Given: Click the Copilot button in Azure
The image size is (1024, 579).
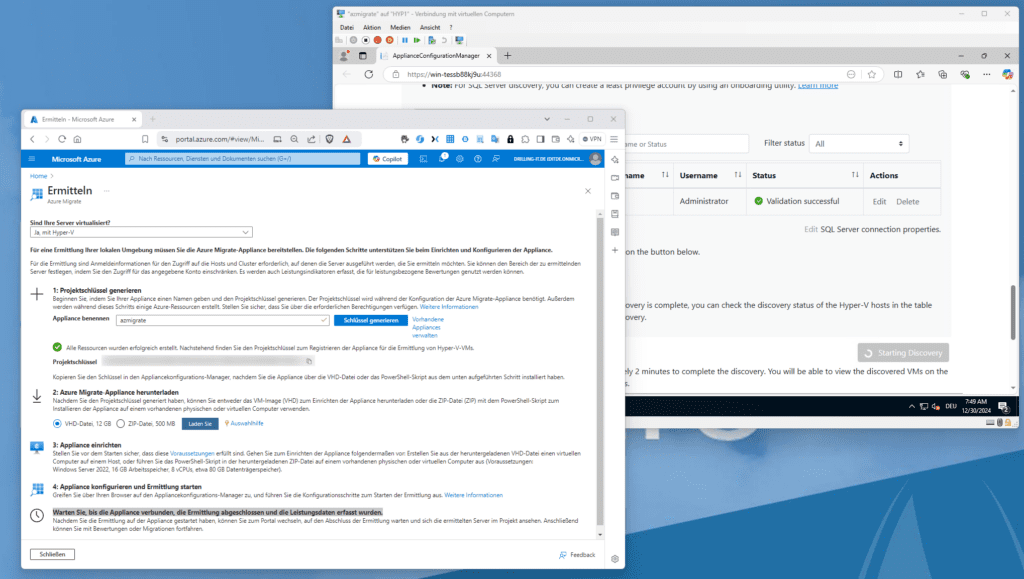Looking at the screenshot, I should point(388,159).
